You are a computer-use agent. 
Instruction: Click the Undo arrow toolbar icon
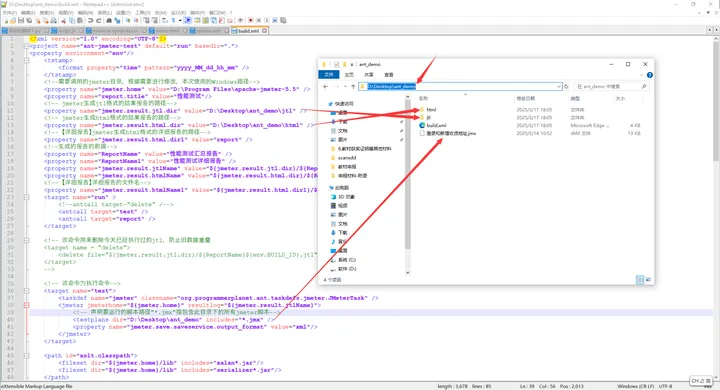pos(90,21)
